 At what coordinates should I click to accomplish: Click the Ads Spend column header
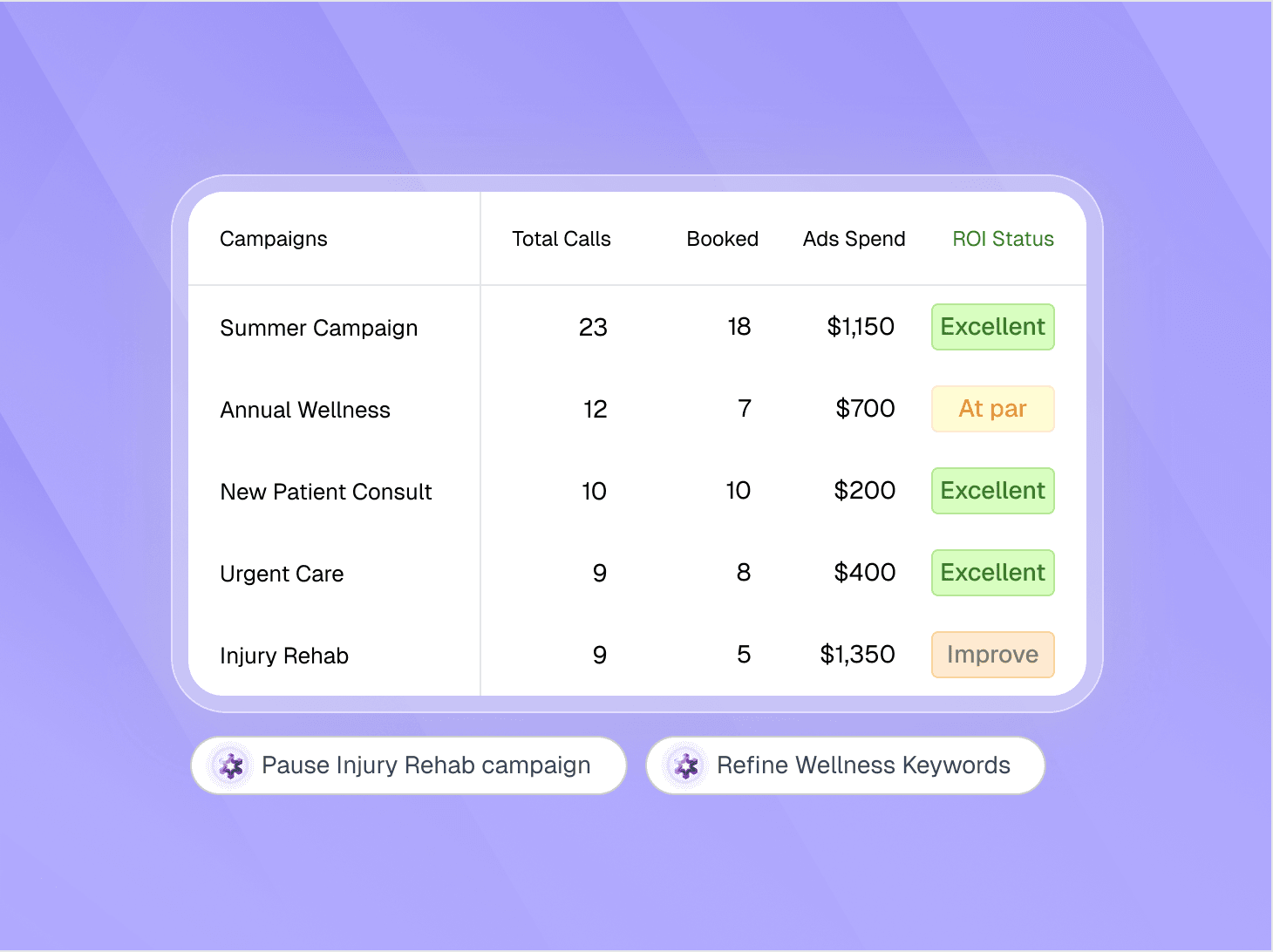(x=854, y=239)
